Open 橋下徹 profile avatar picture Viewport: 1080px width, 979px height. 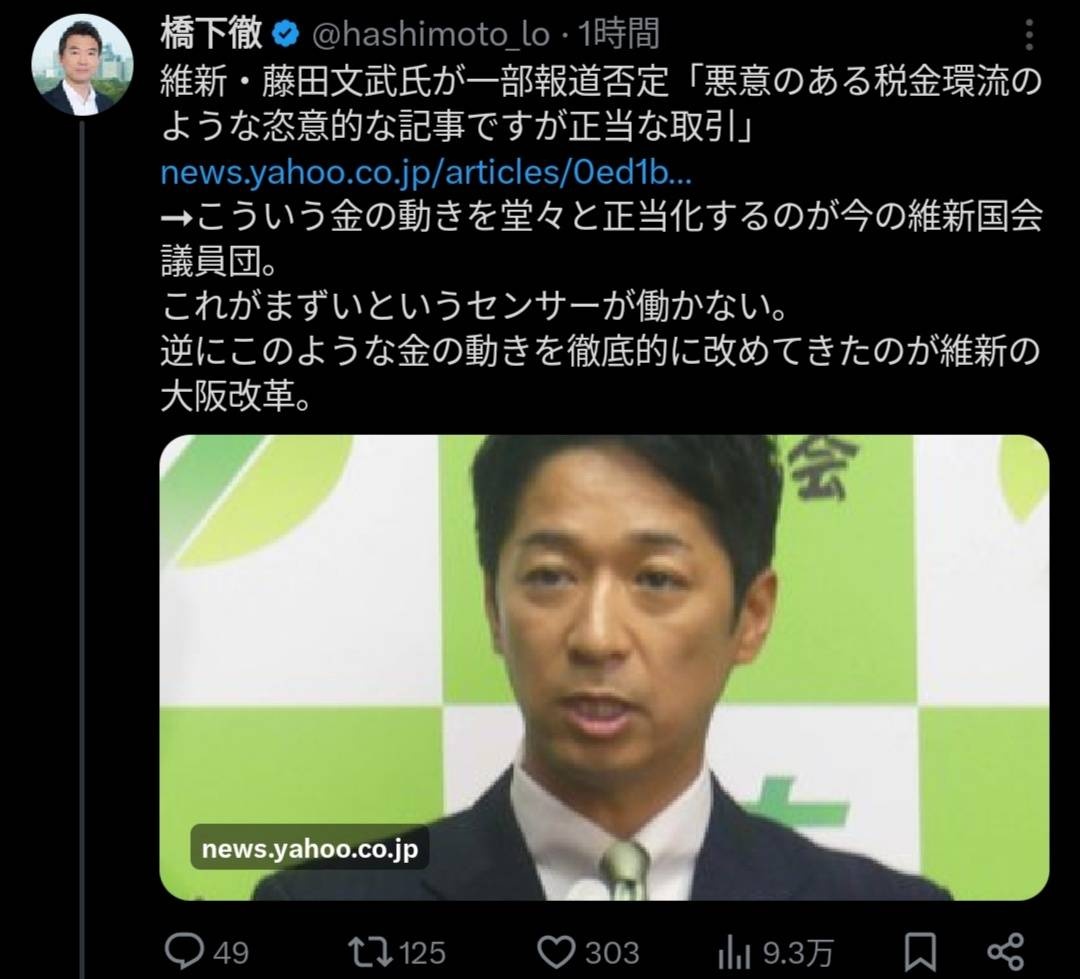coord(82,64)
